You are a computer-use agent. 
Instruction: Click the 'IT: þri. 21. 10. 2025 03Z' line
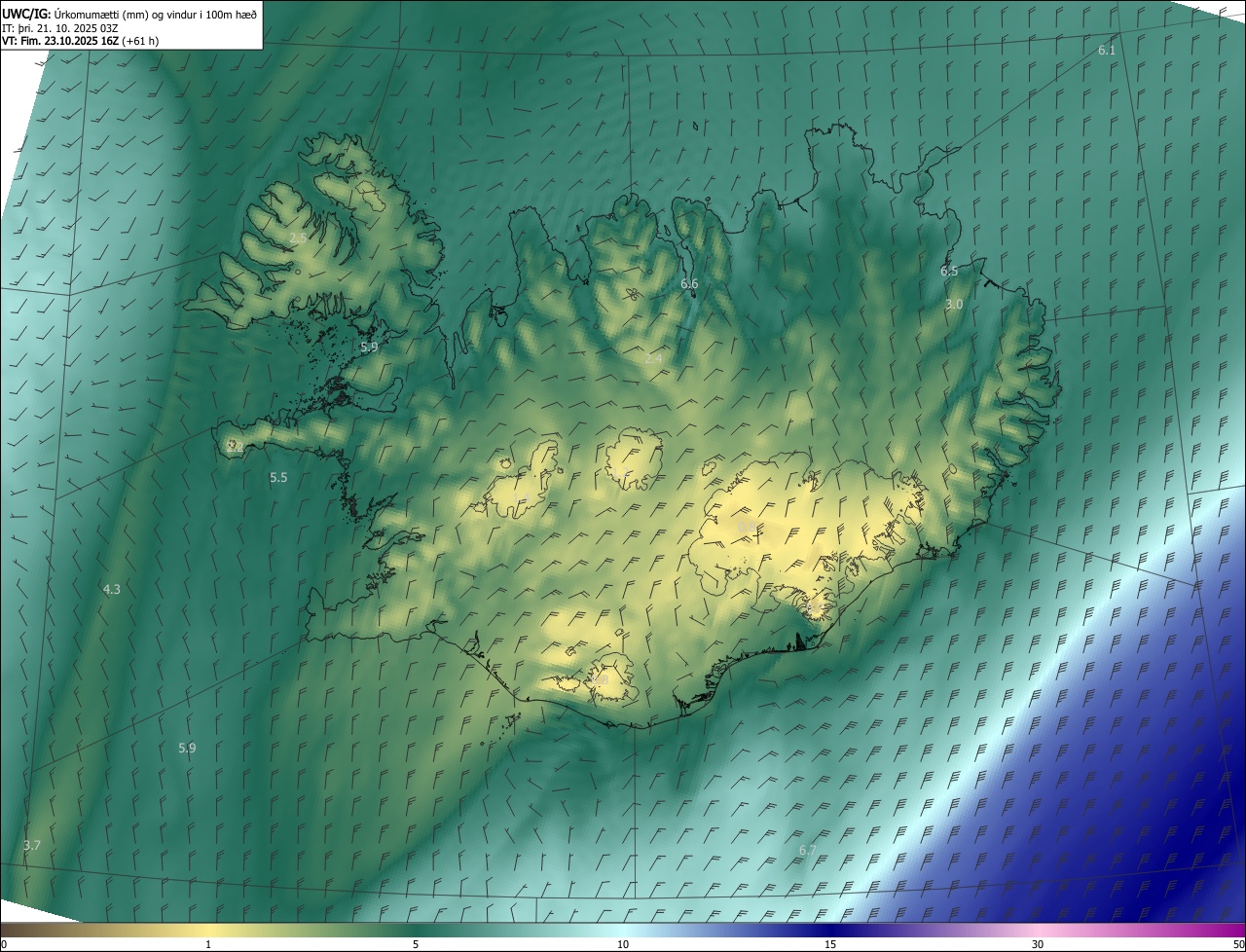(x=60, y=27)
